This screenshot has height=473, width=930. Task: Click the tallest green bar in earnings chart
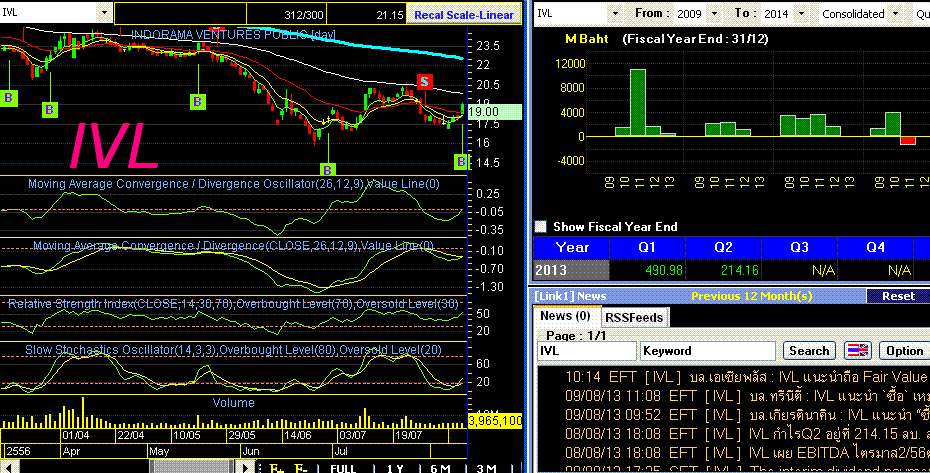coord(638,103)
